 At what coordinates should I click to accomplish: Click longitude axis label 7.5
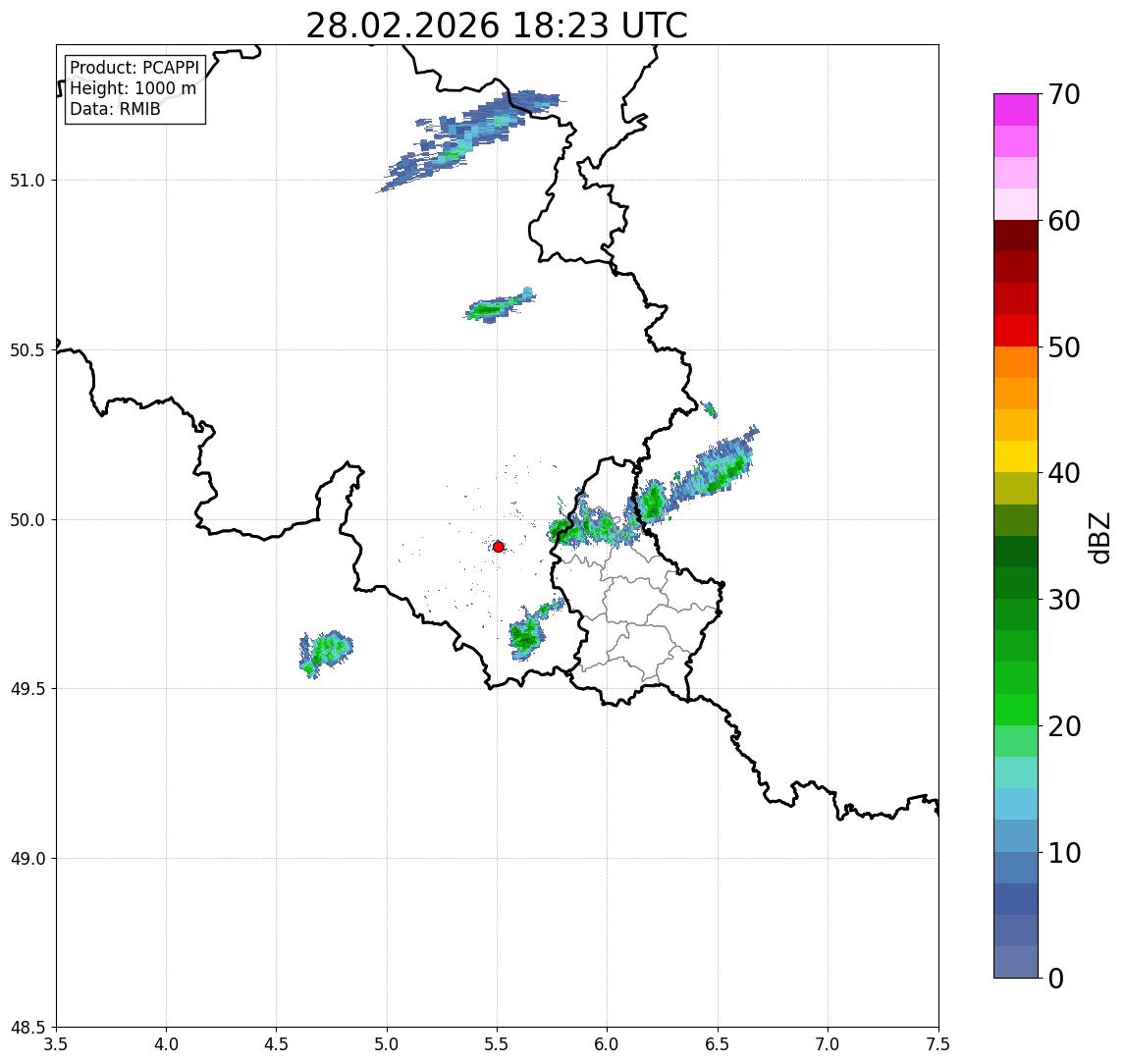point(938,1044)
